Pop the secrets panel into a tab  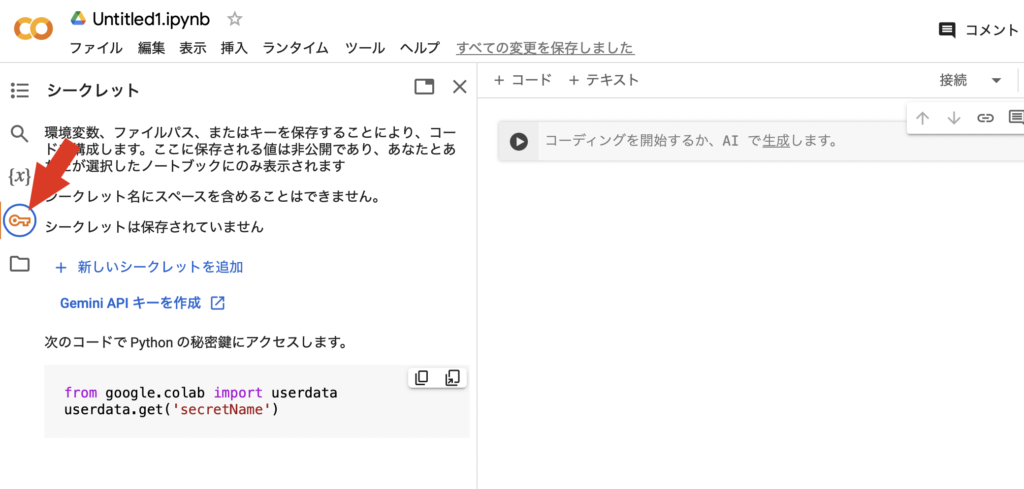(x=425, y=87)
